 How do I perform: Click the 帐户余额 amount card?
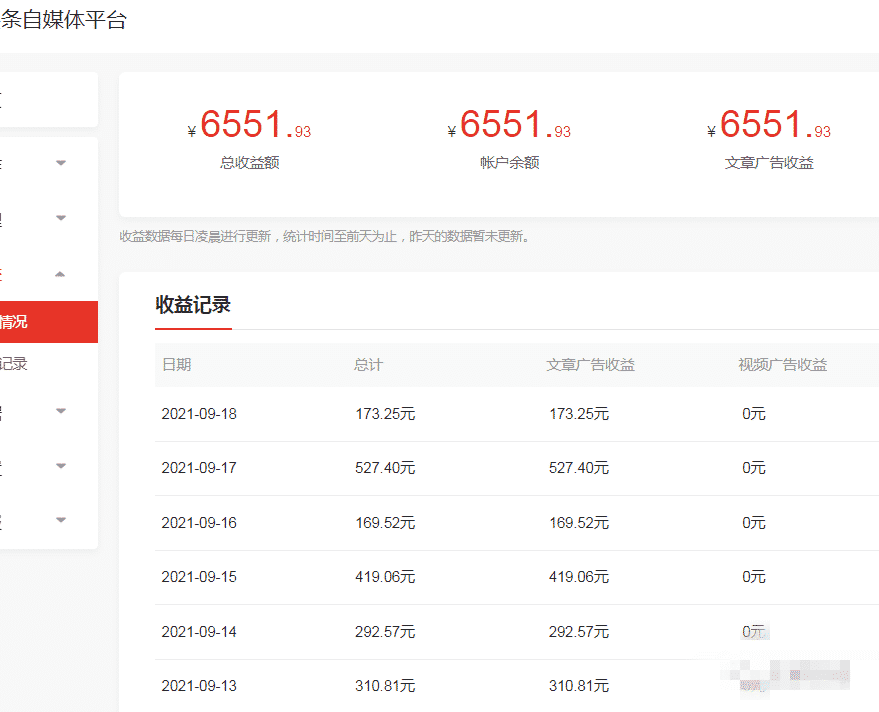tap(510, 140)
